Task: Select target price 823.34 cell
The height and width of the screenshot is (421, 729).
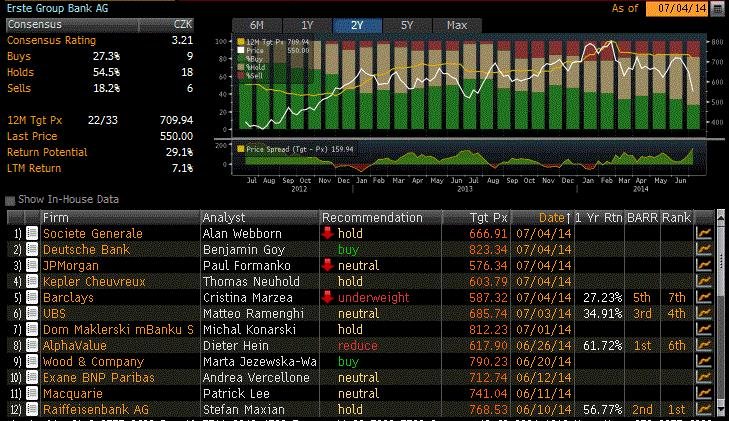Action: pos(488,250)
